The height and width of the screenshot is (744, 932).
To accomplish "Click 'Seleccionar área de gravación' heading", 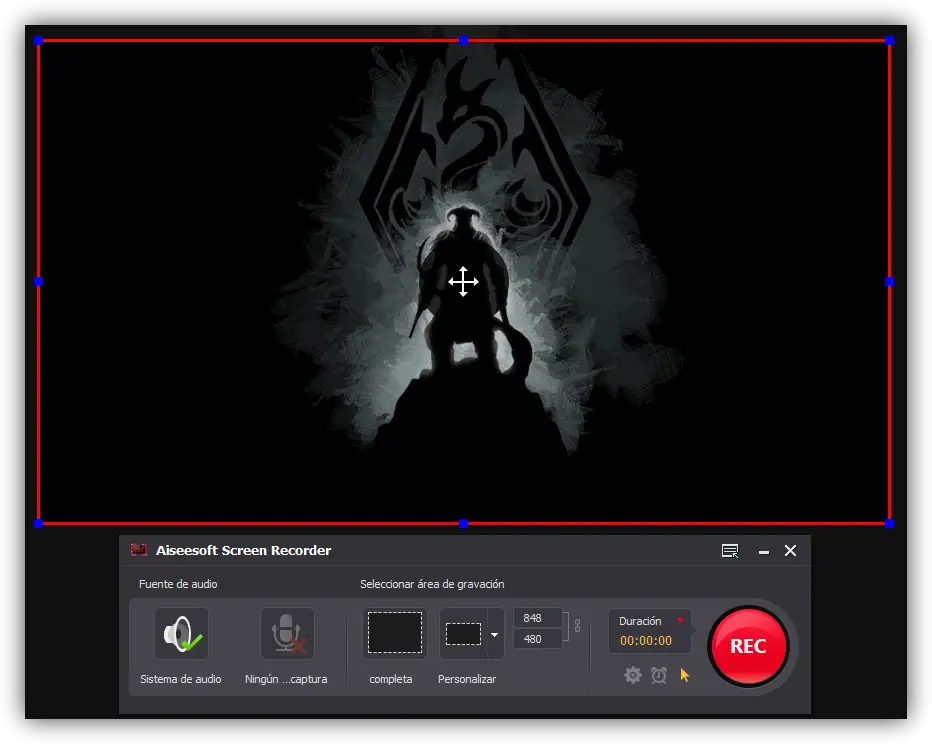I will tap(432, 584).
